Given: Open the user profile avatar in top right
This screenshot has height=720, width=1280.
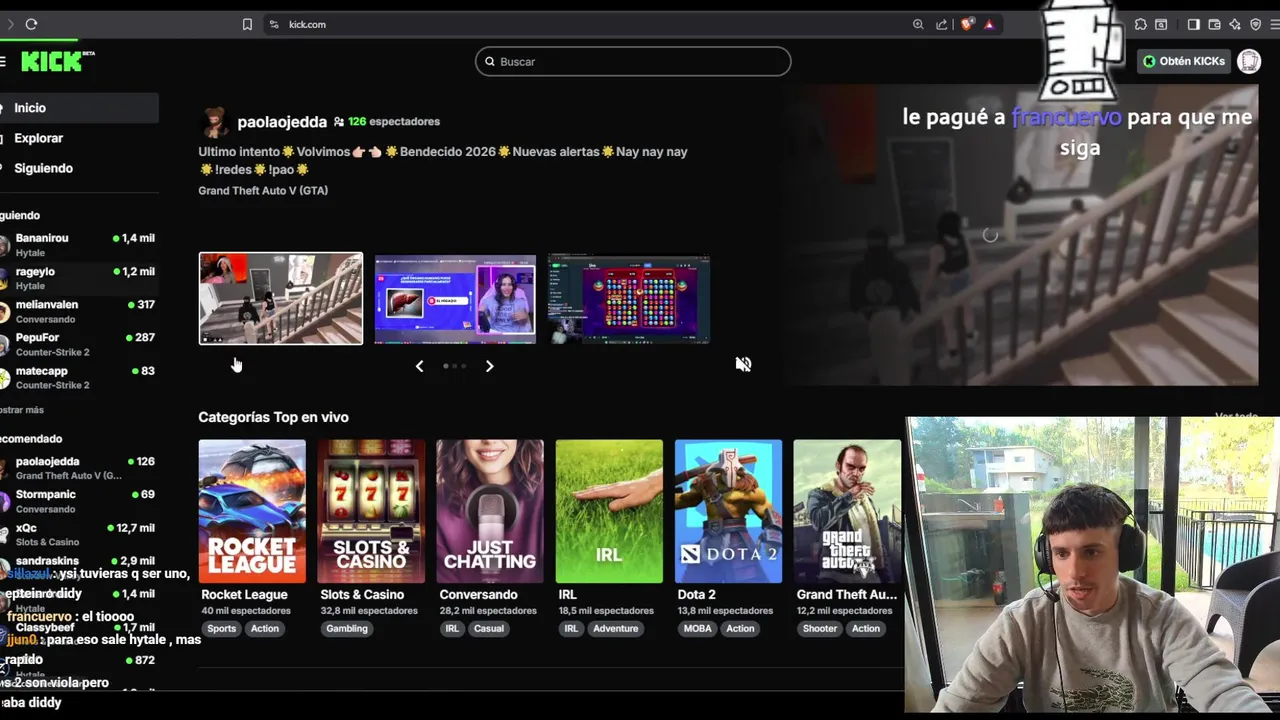Looking at the screenshot, I should (x=1249, y=61).
